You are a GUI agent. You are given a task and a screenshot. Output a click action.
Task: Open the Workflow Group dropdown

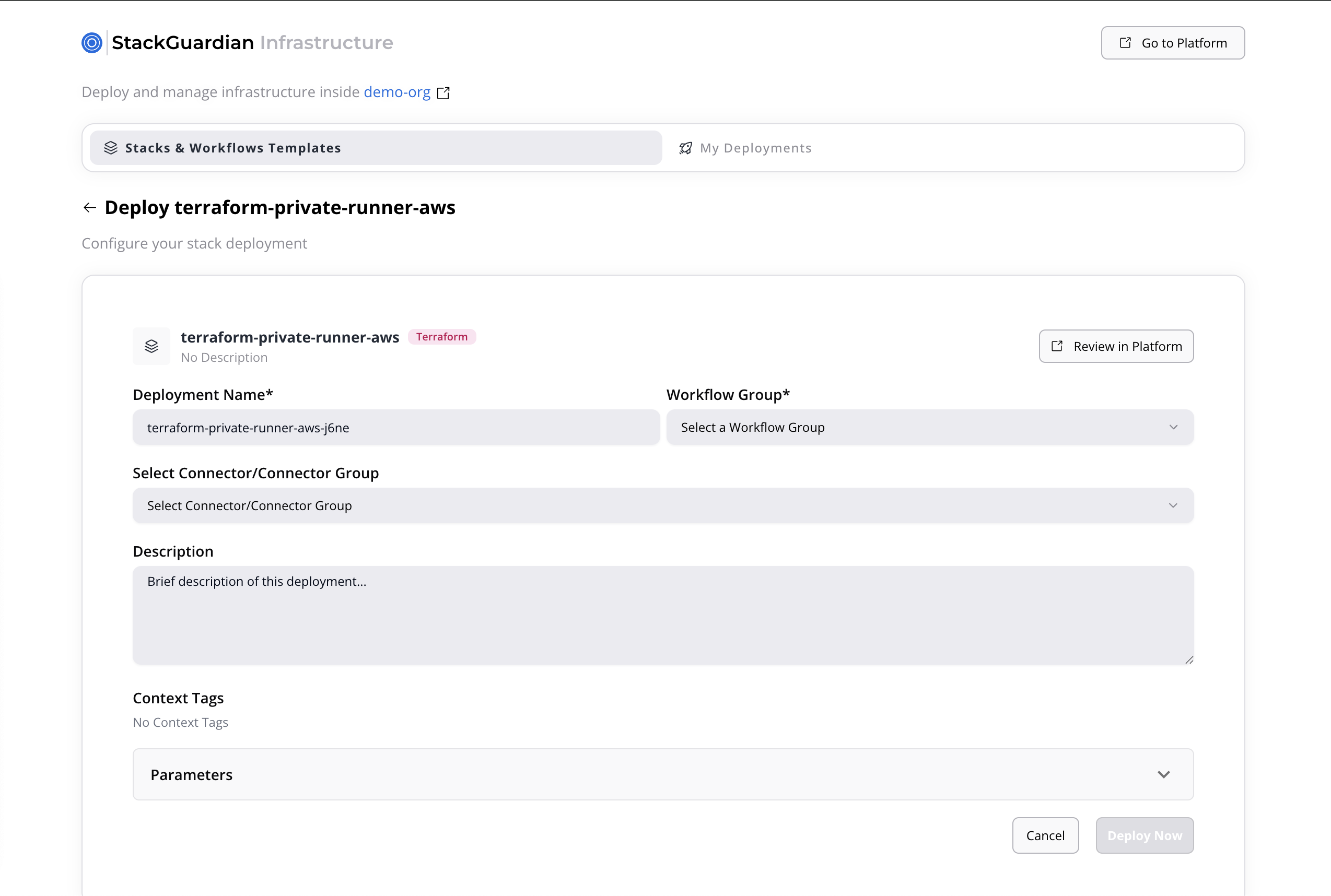point(930,428)
